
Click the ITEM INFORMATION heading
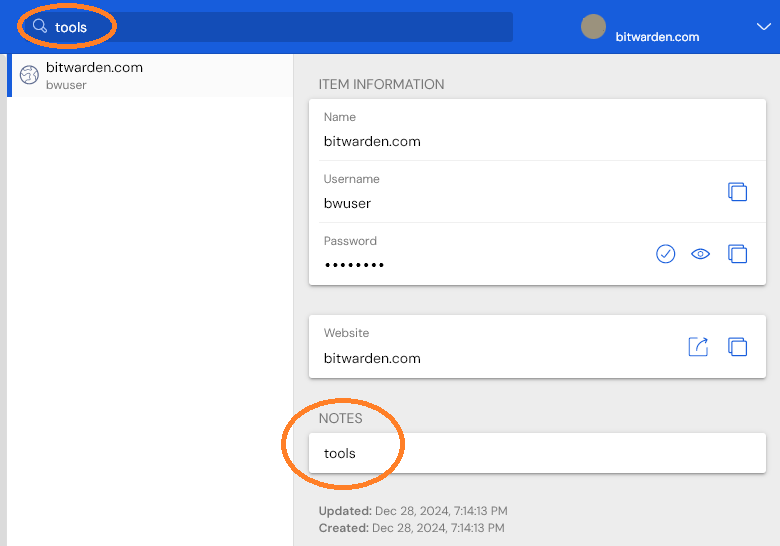click(382, 85)
